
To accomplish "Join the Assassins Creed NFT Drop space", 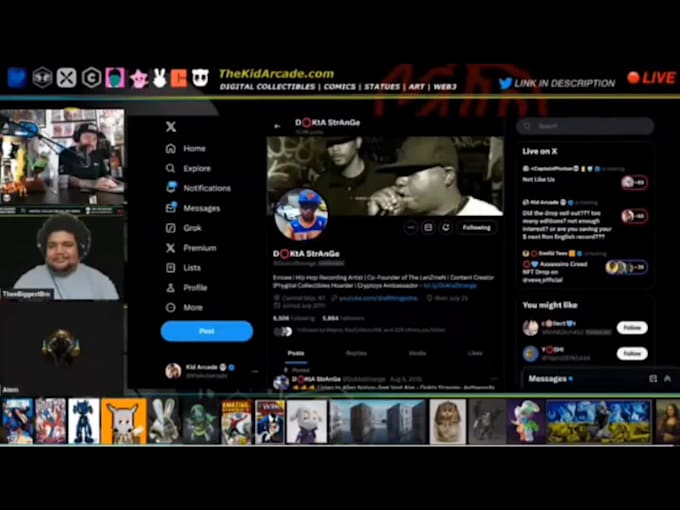I will point(626,267).
